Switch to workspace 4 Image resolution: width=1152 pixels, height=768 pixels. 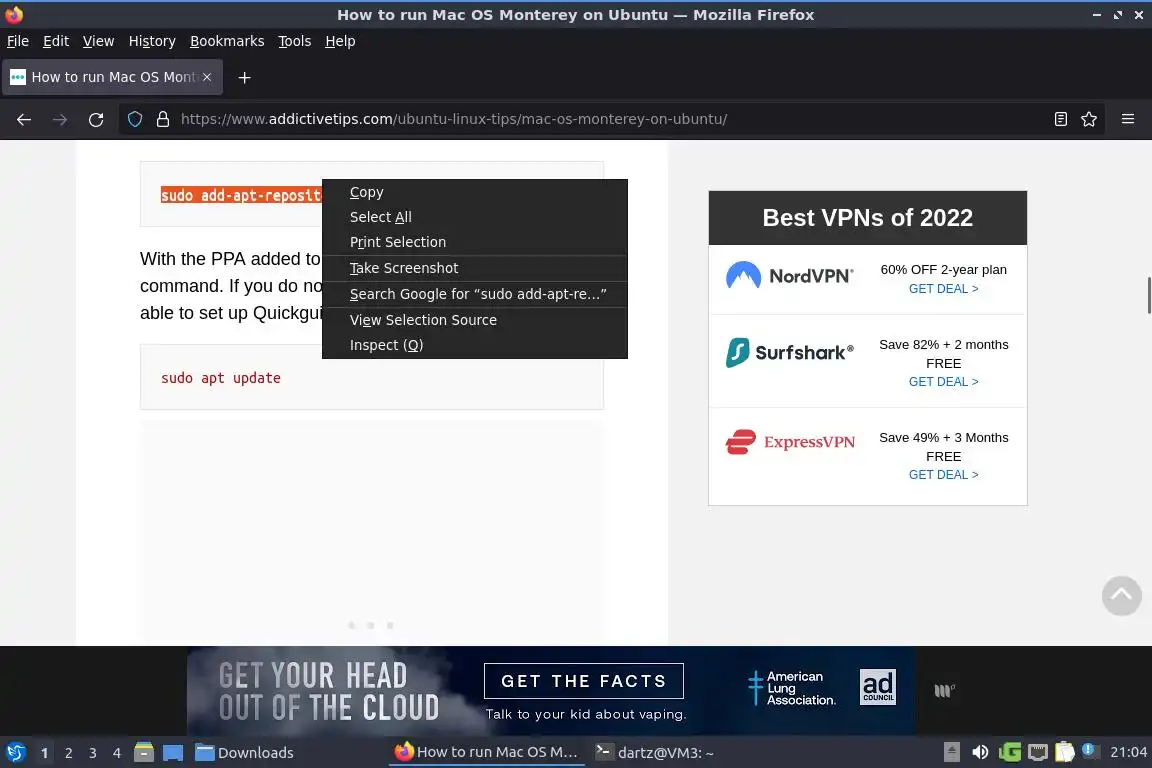117,753
